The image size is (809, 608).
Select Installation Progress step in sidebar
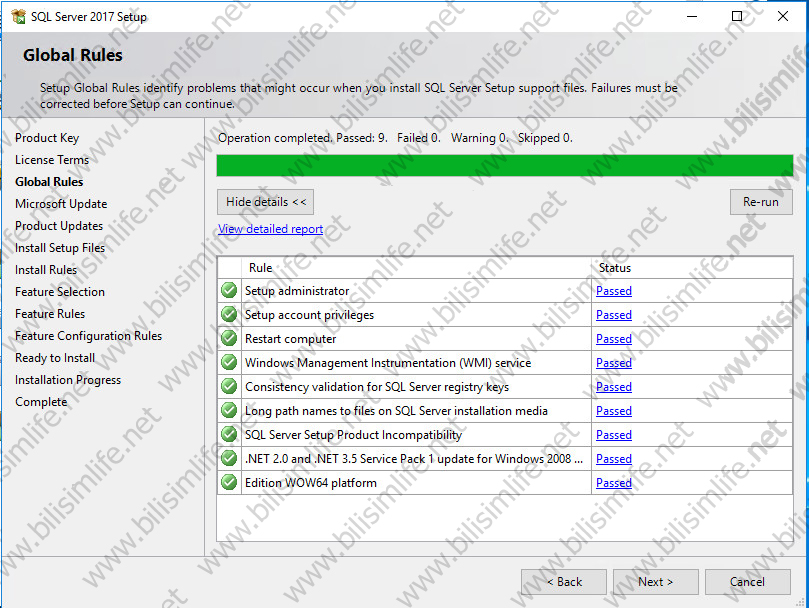click(x=68, y=380)
